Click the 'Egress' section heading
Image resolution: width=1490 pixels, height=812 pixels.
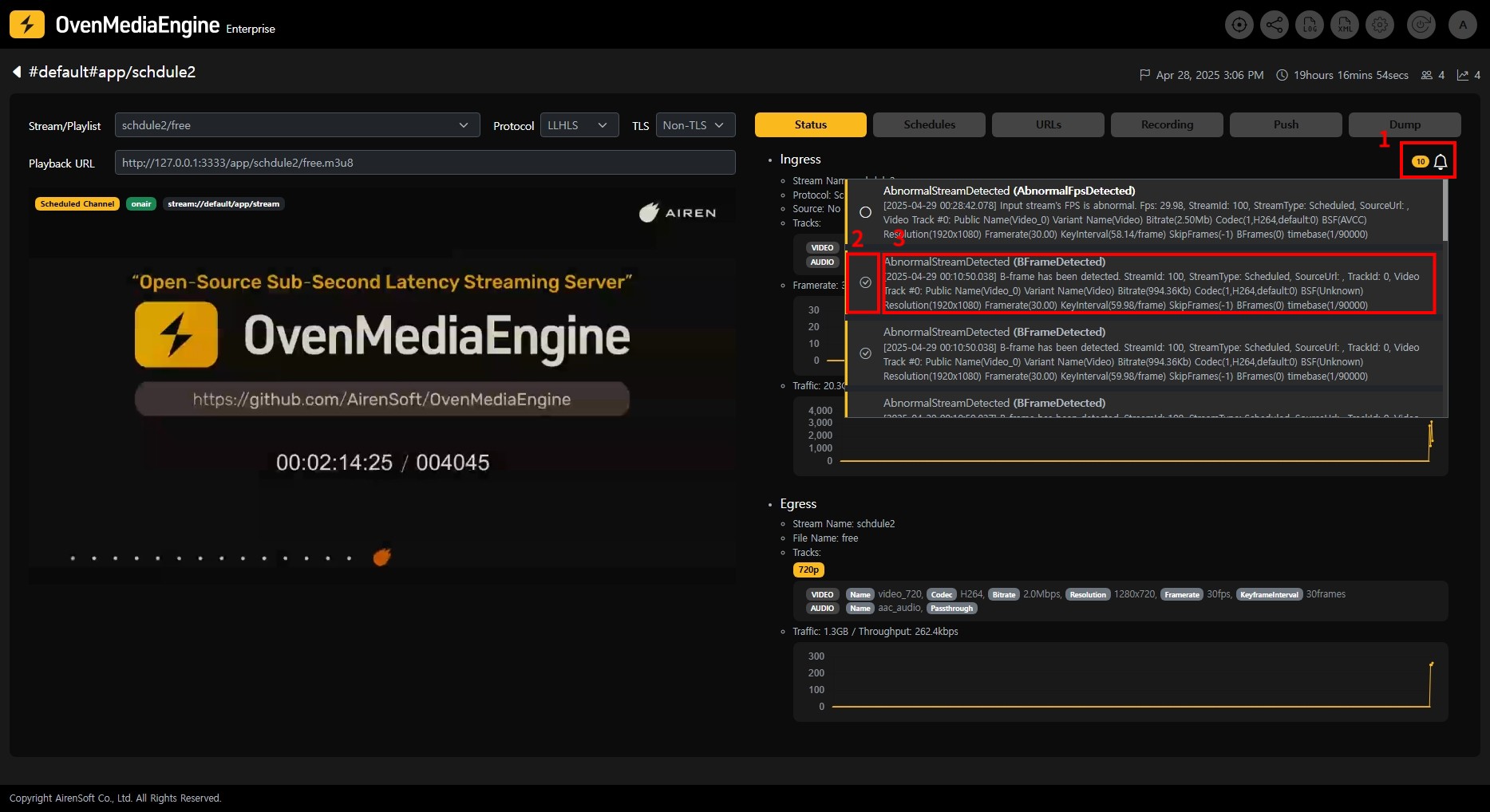(x=798, y=504)
